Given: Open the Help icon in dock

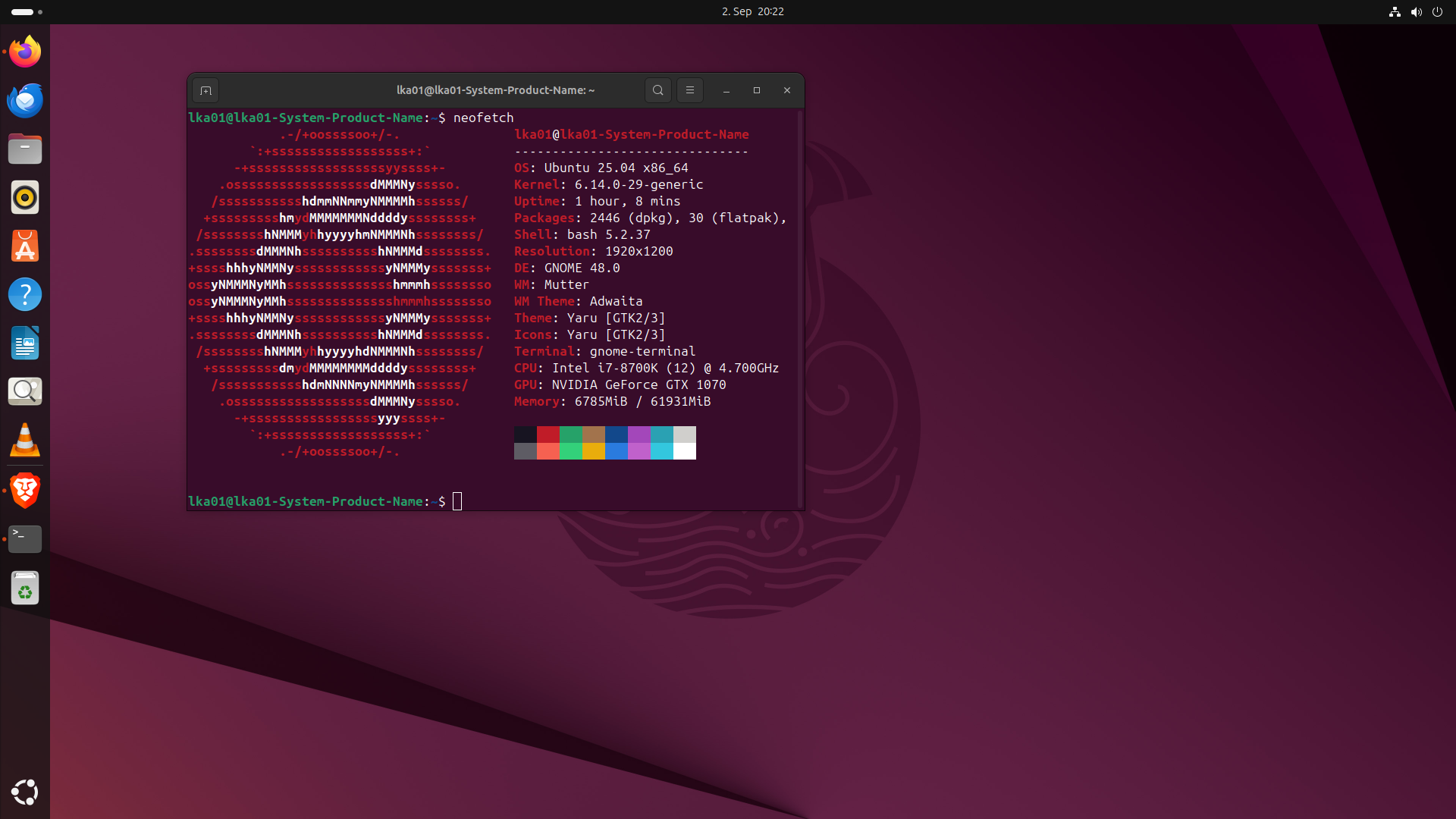Looking at the screenshot, I should (x=25, y=294).
